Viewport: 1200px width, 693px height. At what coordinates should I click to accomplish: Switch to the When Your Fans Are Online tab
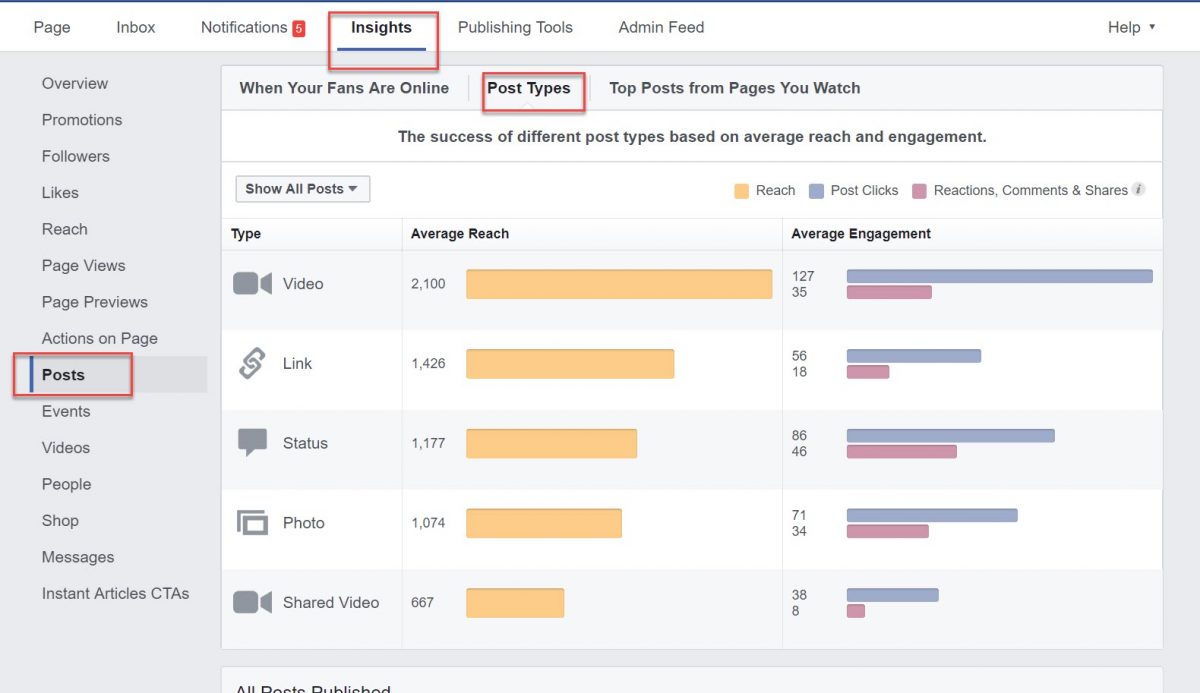(x=343, y=88)
